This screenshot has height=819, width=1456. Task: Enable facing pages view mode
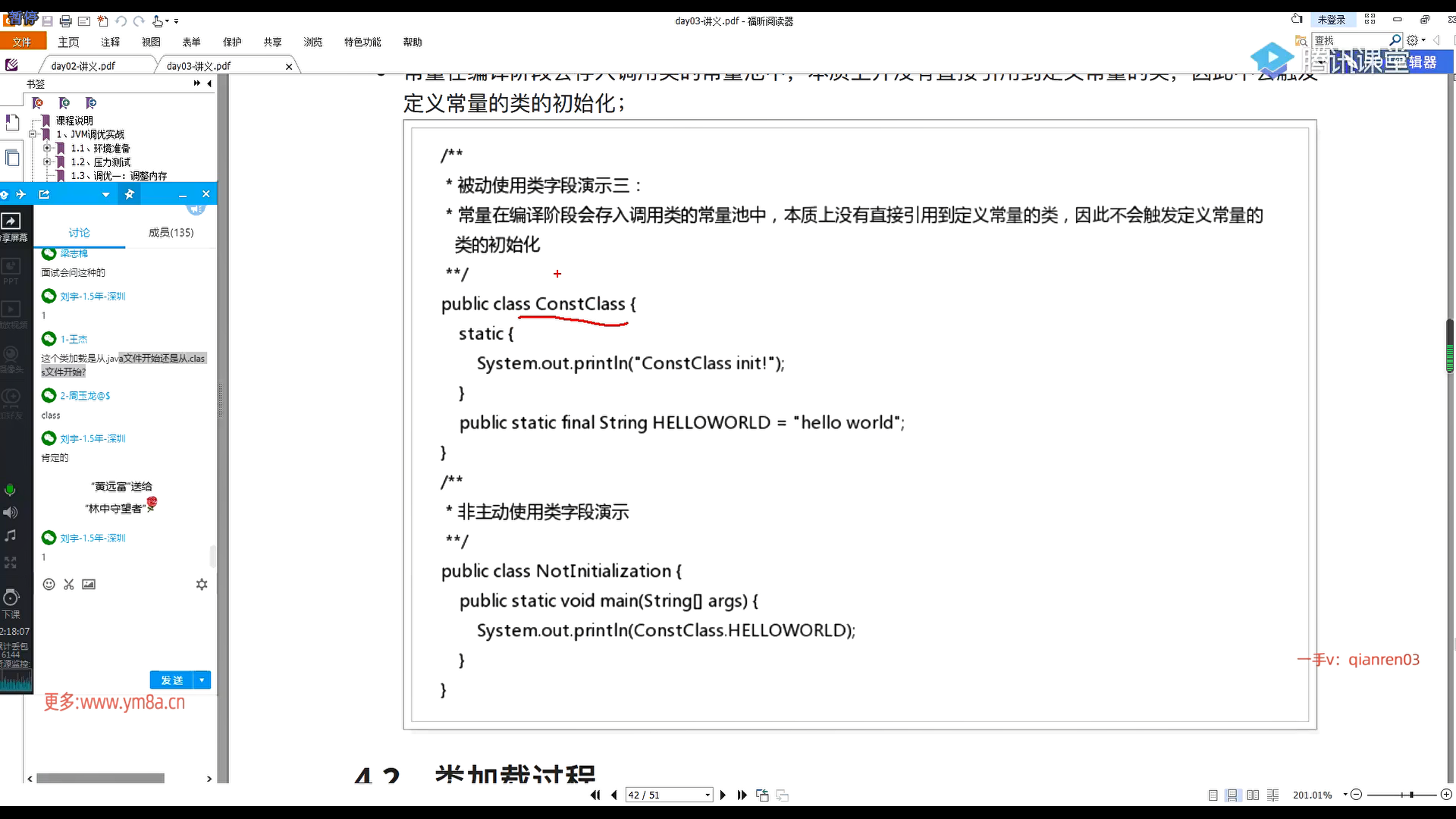coord(1253,795)
